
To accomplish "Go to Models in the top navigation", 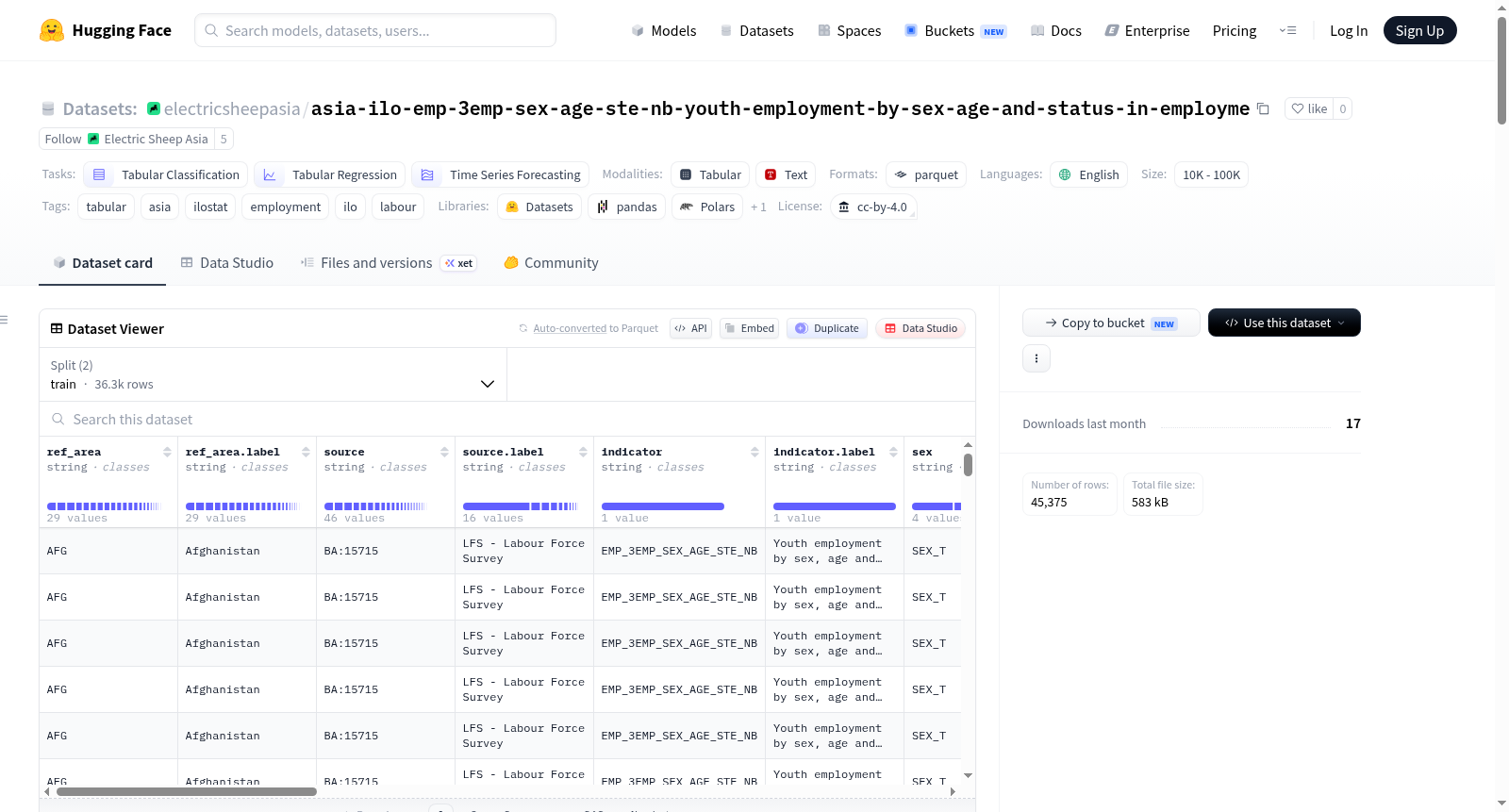I will tap(663, 30).
